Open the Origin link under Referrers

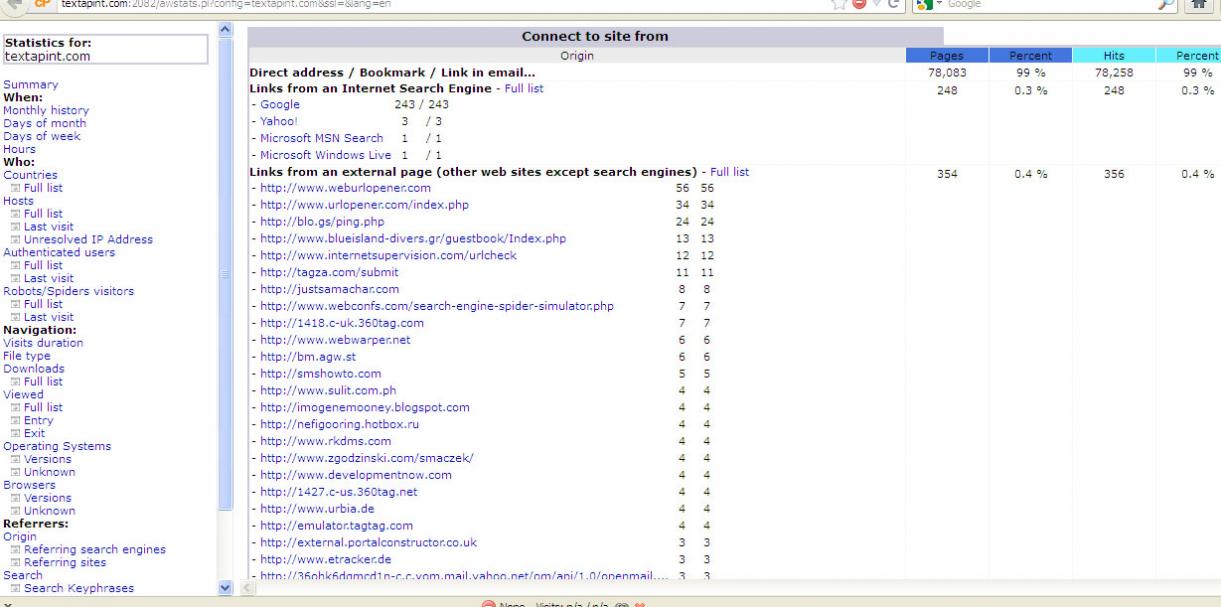tap(20, 537)
